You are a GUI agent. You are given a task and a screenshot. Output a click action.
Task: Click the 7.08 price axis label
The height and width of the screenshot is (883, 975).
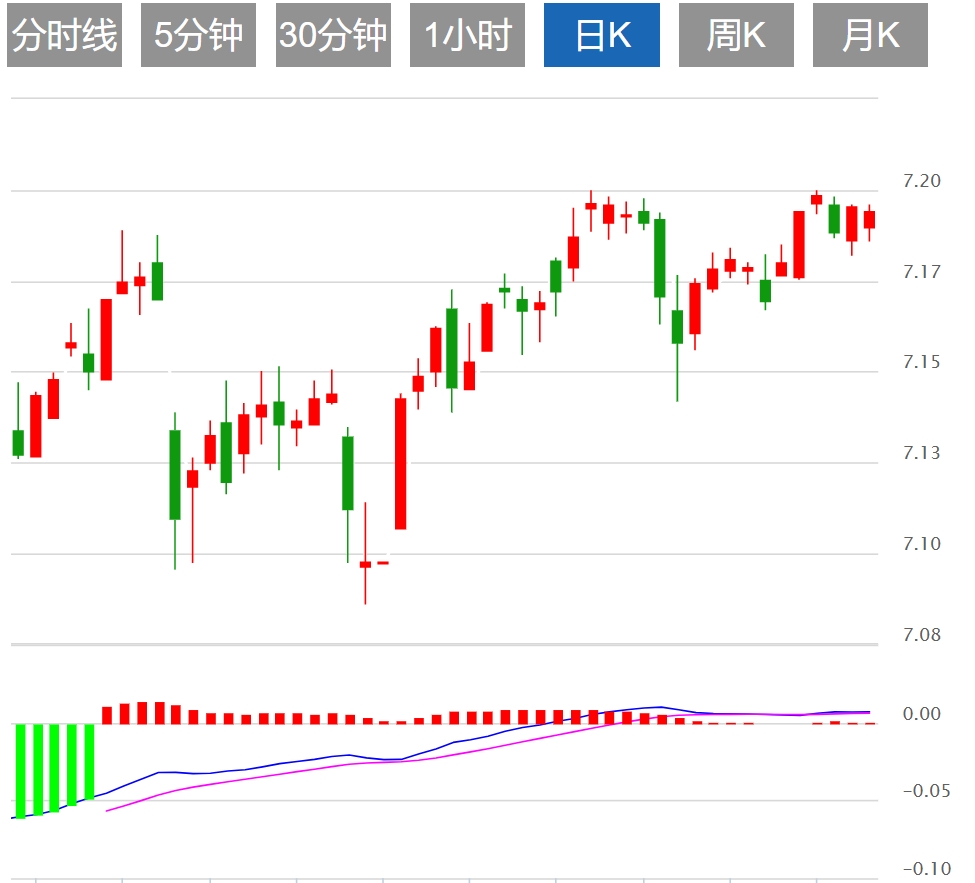tap(921, 634)
